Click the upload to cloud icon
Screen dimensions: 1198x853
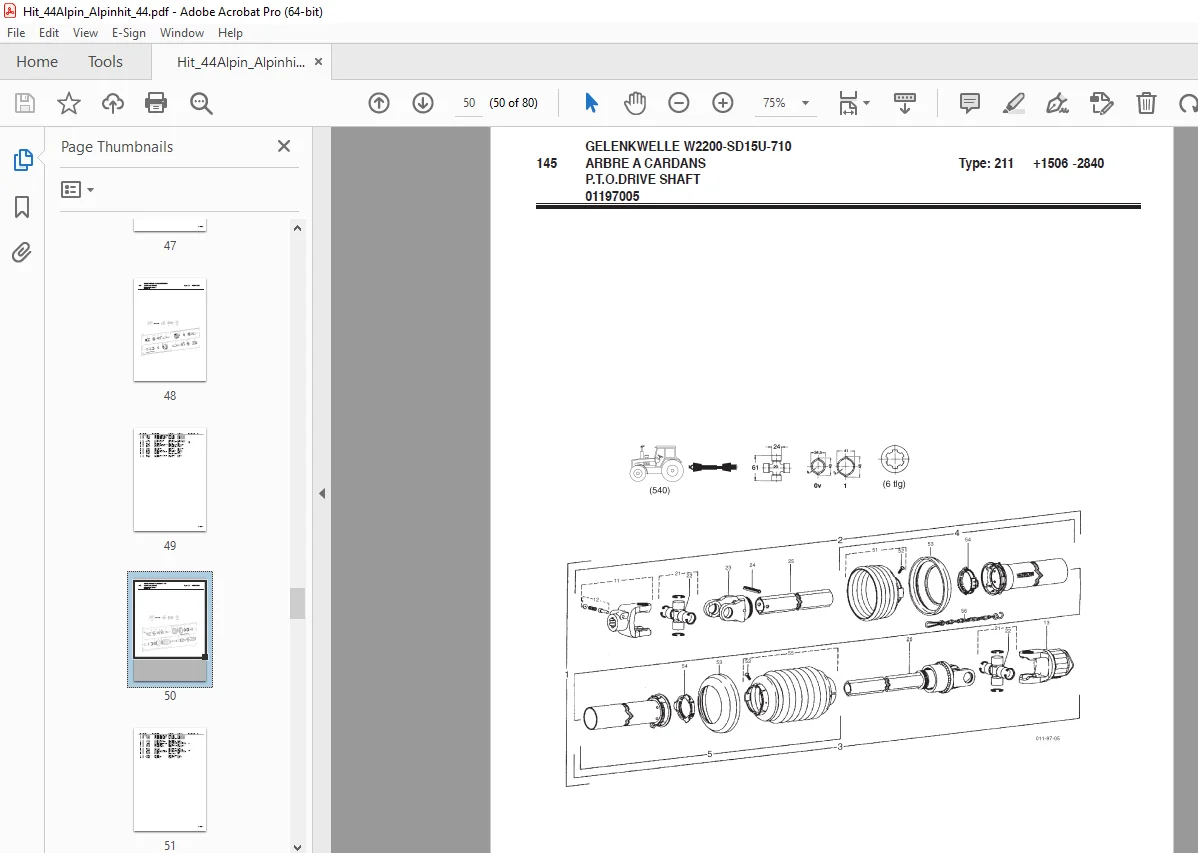[x=112, y=103]
